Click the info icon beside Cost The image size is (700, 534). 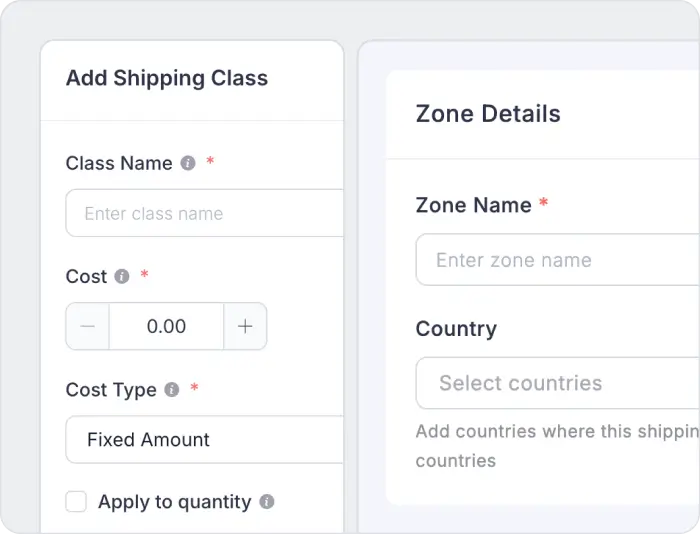(x=122, y=276)
